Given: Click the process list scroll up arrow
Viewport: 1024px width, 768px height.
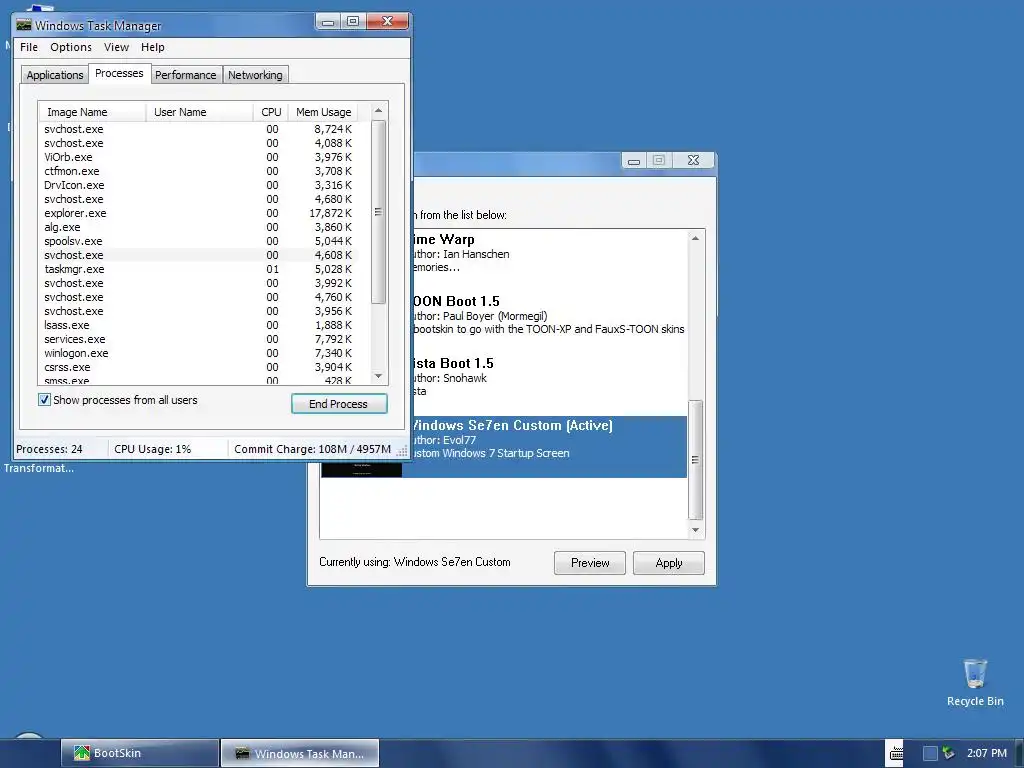Looking at the screenshot, I should [378, 110].
